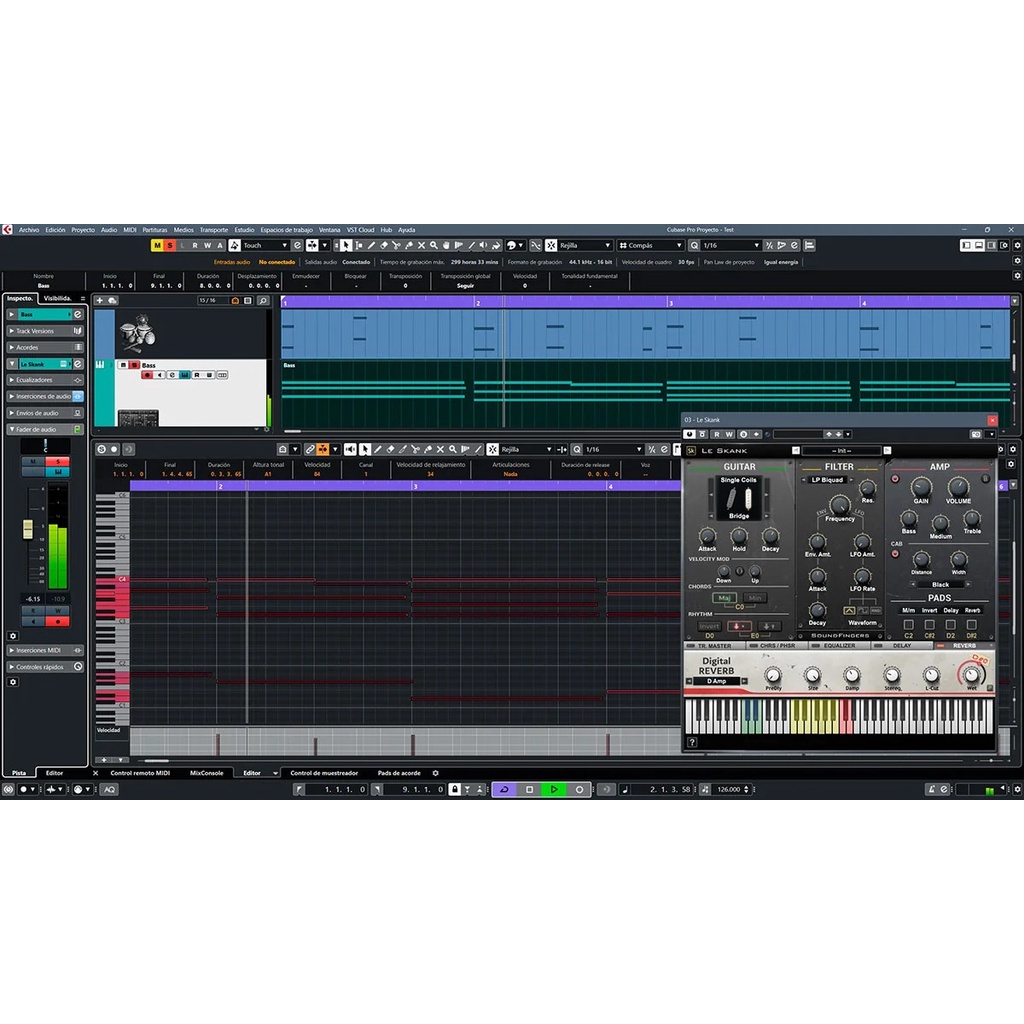
Task: Toggle Invert rhythm button in Le Skank
Action: pos(709,626)
